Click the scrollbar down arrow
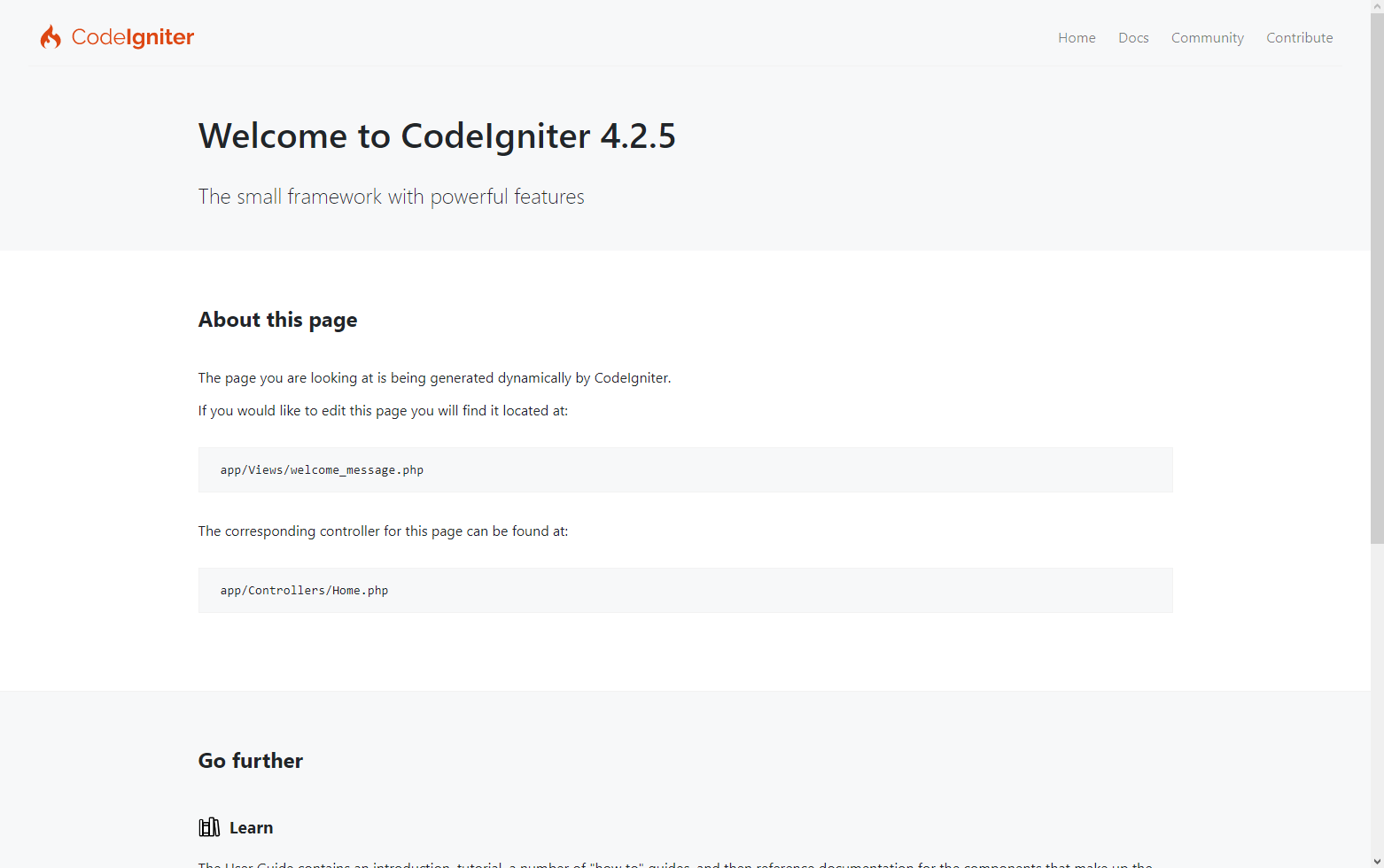This screenshot has height=868, width=1384. click(x=1377, y=861)
